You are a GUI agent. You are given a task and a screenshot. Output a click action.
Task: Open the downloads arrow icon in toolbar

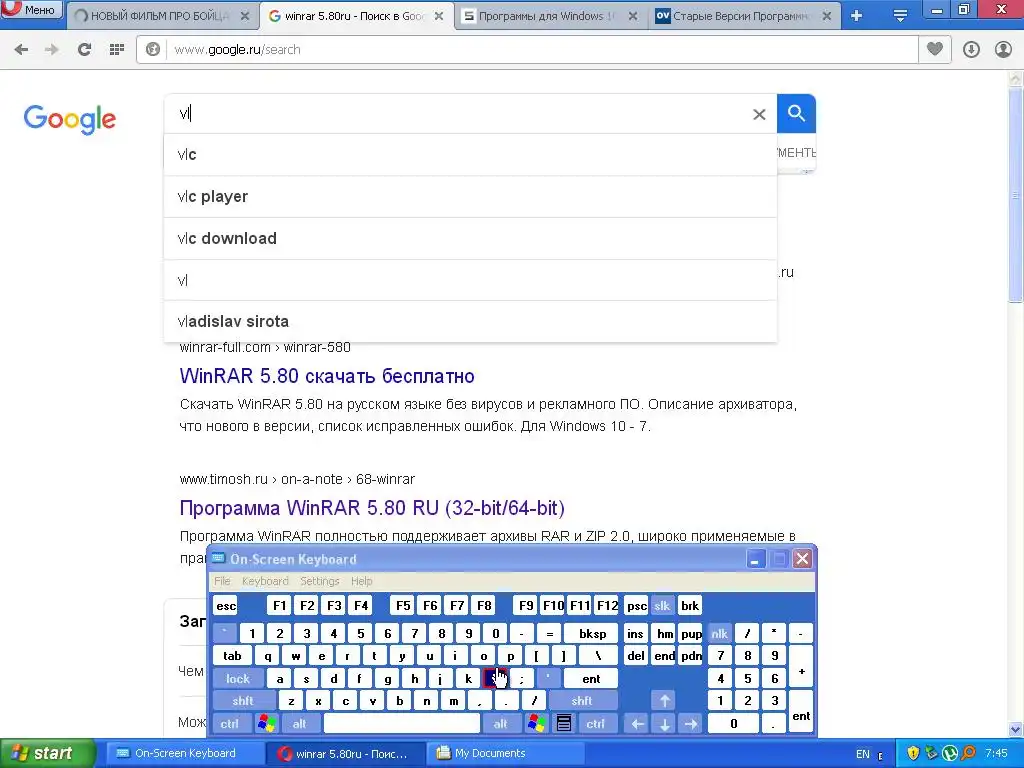971,50
